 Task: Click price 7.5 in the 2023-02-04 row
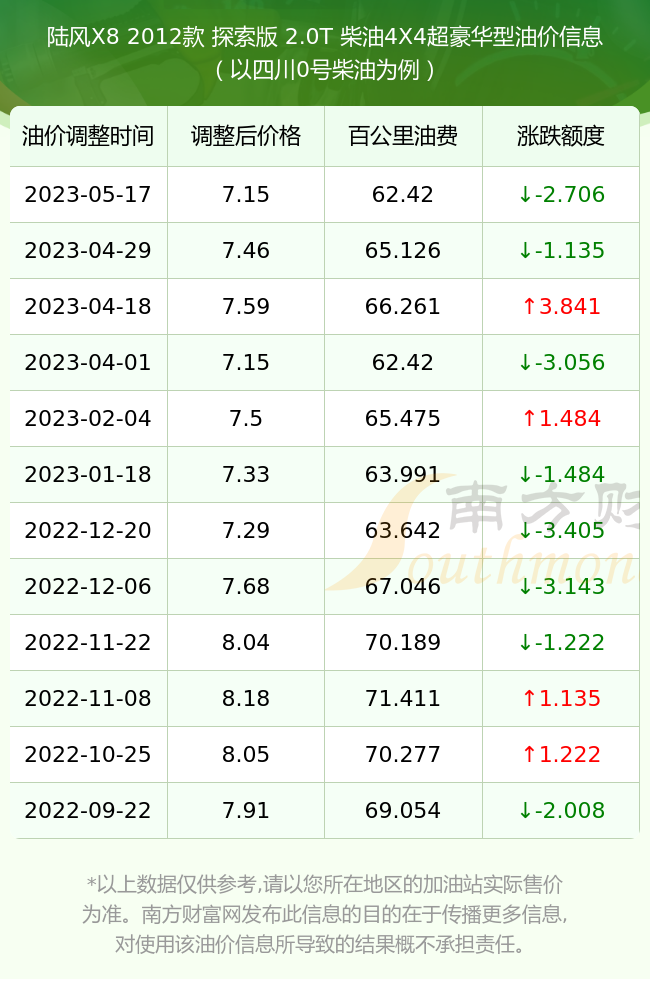pyautogui.click(x=246, y=419)
